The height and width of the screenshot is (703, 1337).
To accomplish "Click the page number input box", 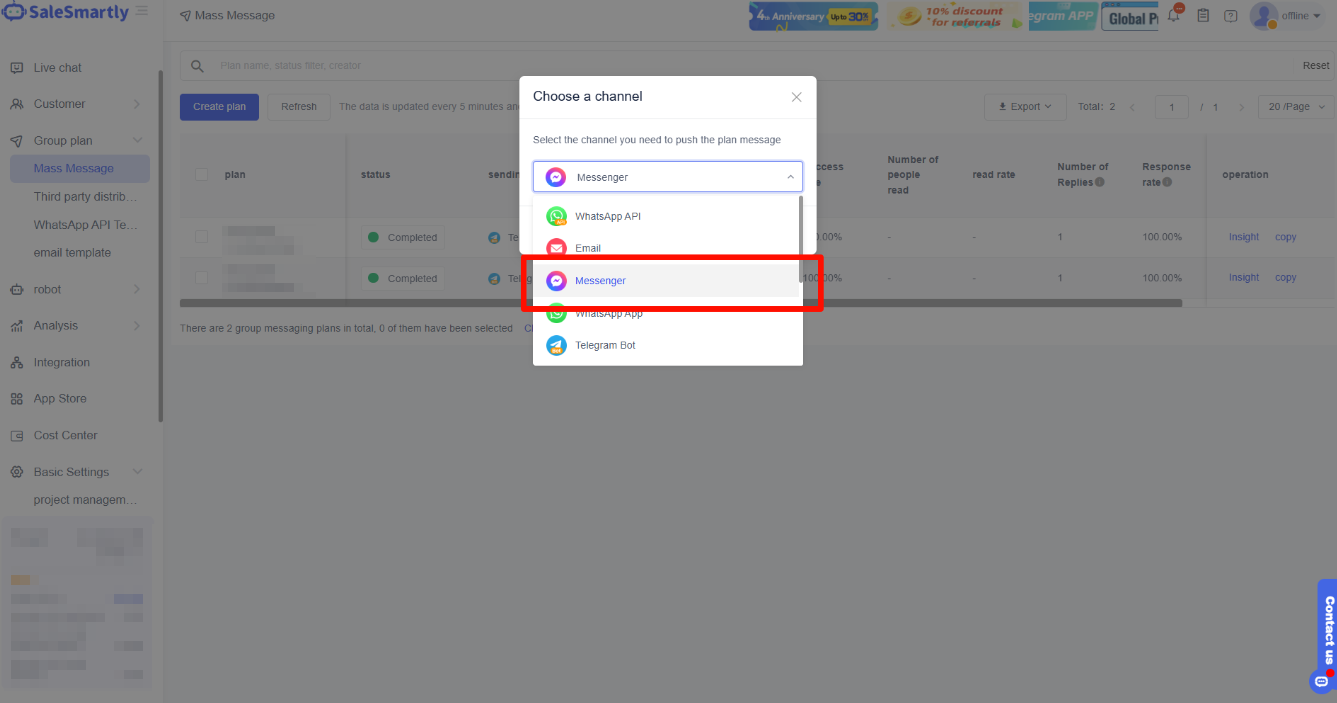I will click(x=1172, y=107).
